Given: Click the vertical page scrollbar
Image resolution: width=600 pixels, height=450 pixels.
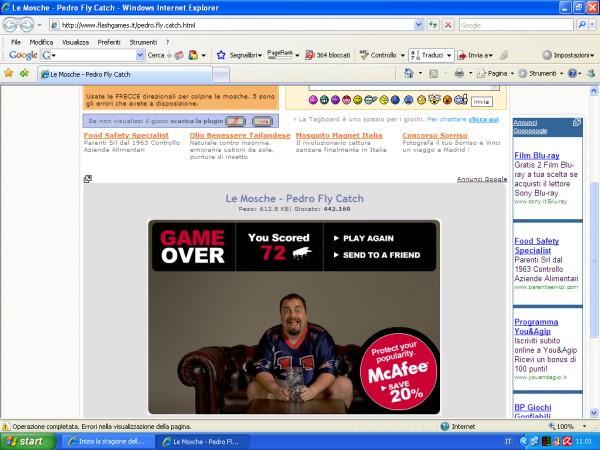Looking at the screenshot, I should (594, 260).
